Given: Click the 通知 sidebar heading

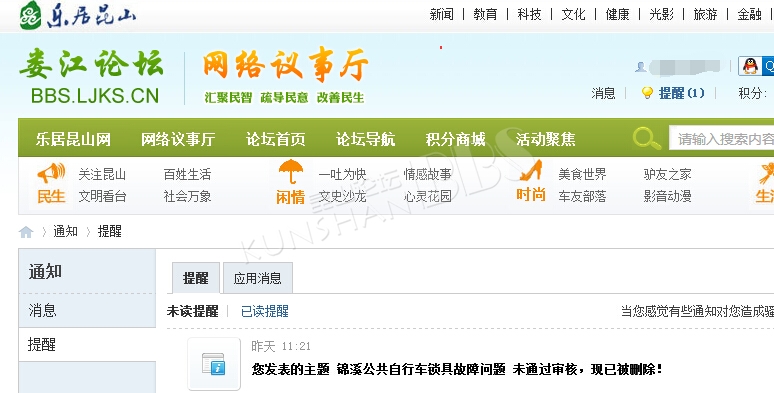Looking at the screenshot, I should (x=45, y=272).
